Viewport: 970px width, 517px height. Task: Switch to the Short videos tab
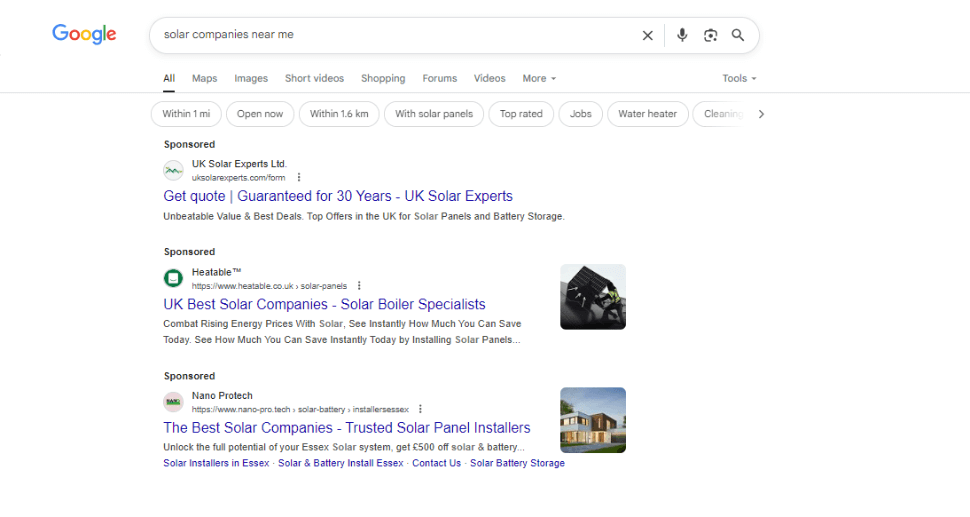tap(314, 79)
